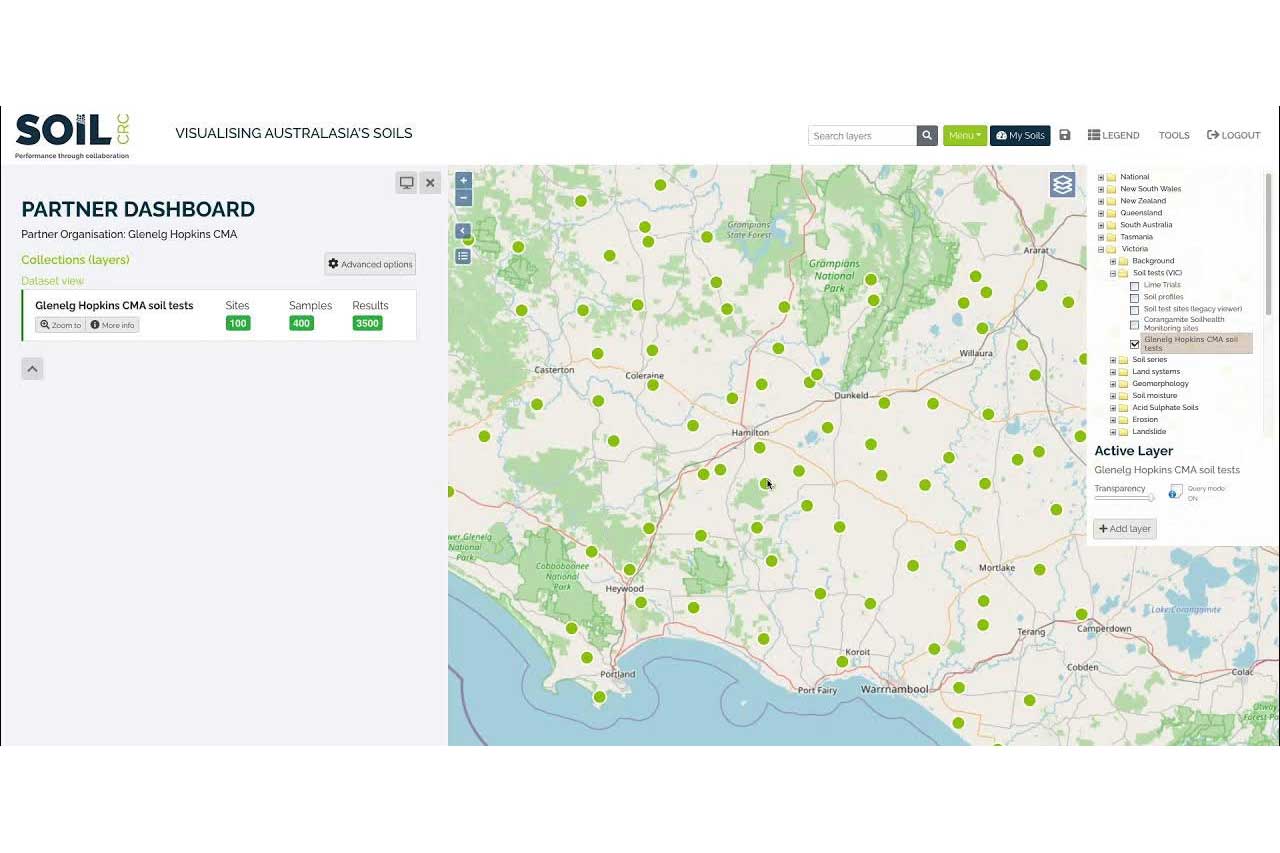Collapse the Soil tests (VIC) folder
1280x853 pixels.
pos(1113,273)
